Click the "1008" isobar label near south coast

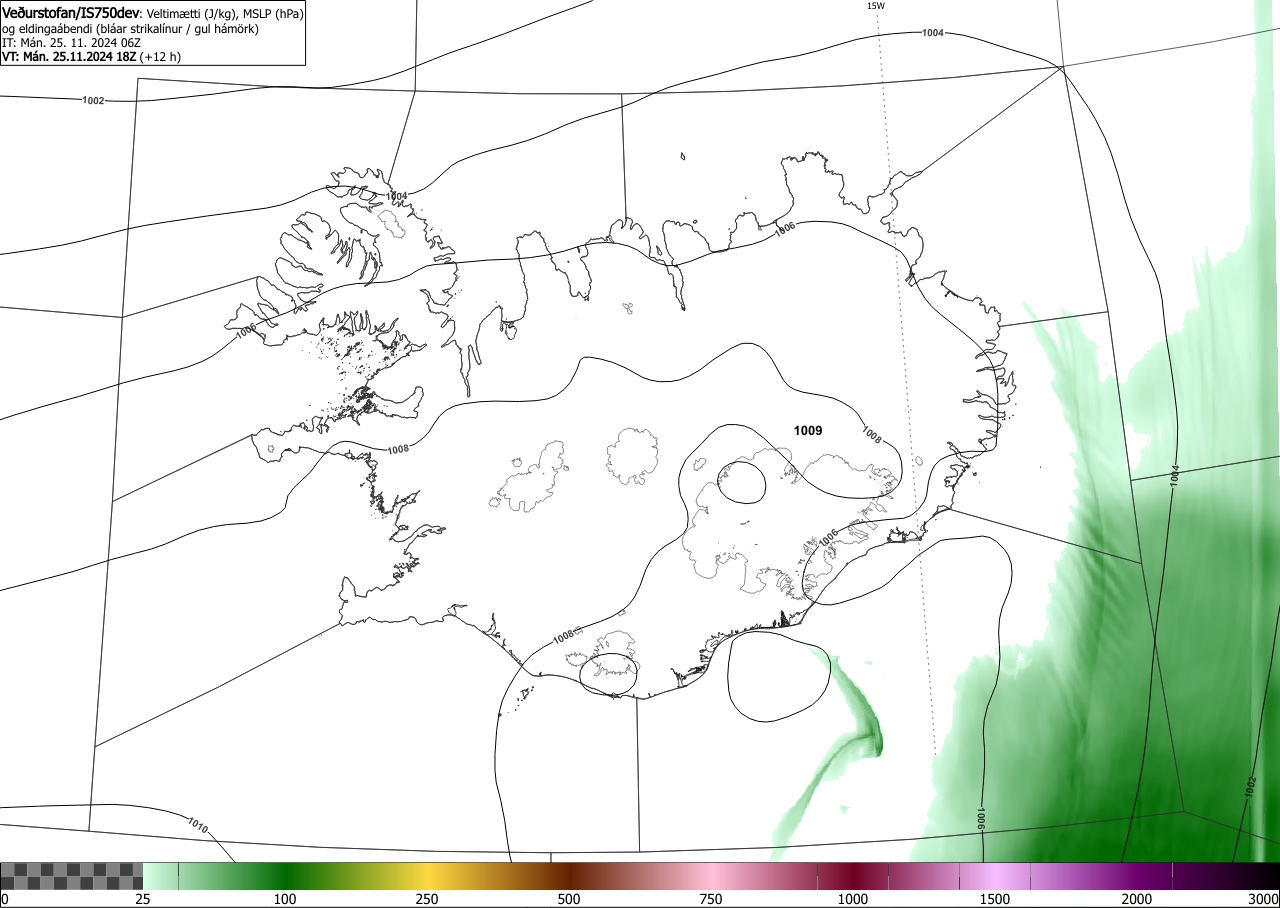(x=563, y=636)
